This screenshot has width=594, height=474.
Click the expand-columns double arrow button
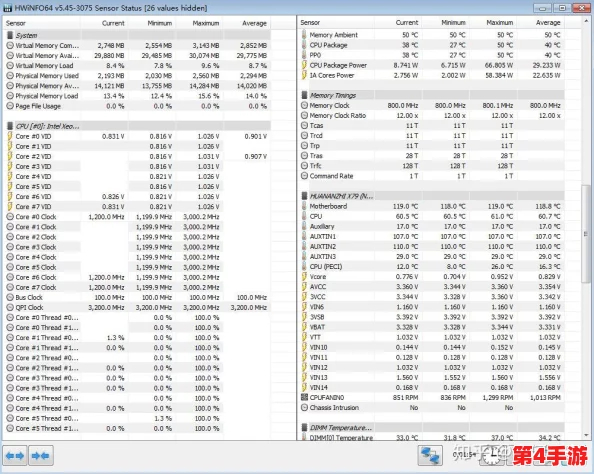point(15,455)
